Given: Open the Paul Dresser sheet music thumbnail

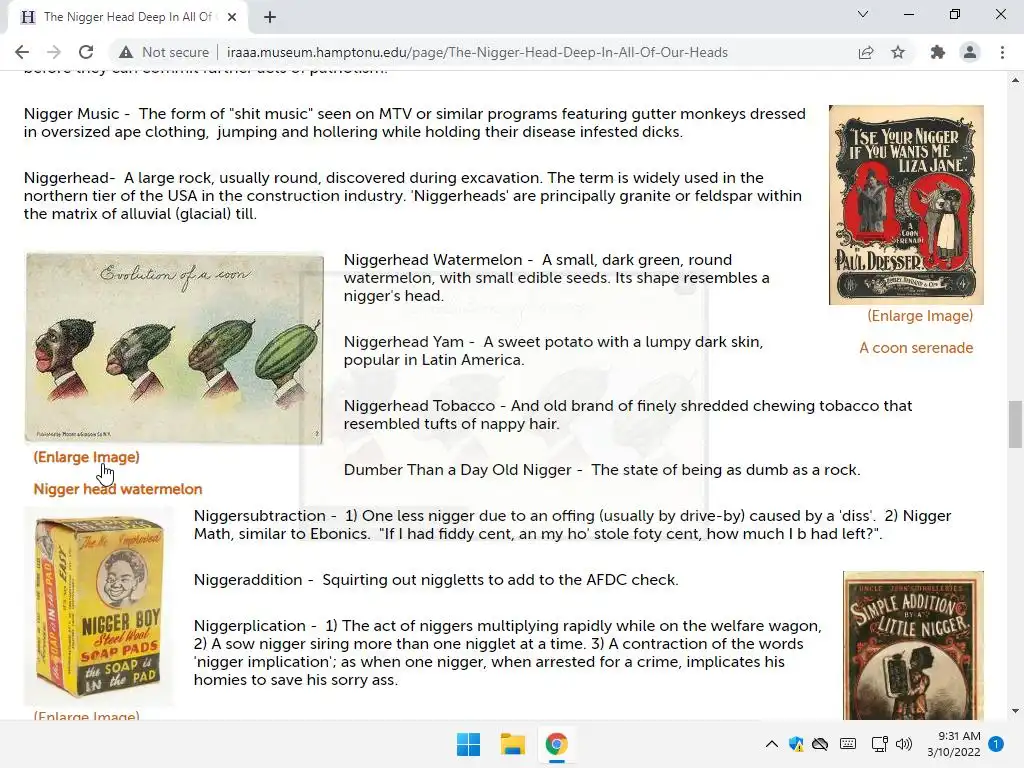Looking at the screenshot, I should (x=906, y=205).
